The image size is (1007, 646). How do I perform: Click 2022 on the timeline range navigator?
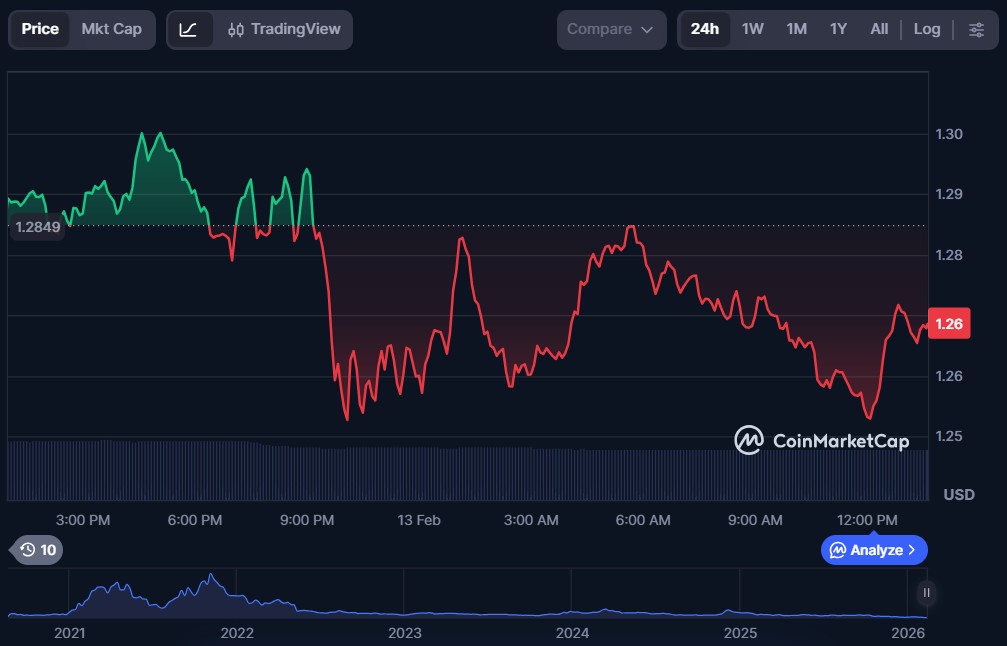pyautogui.click(x=237, y=633)
